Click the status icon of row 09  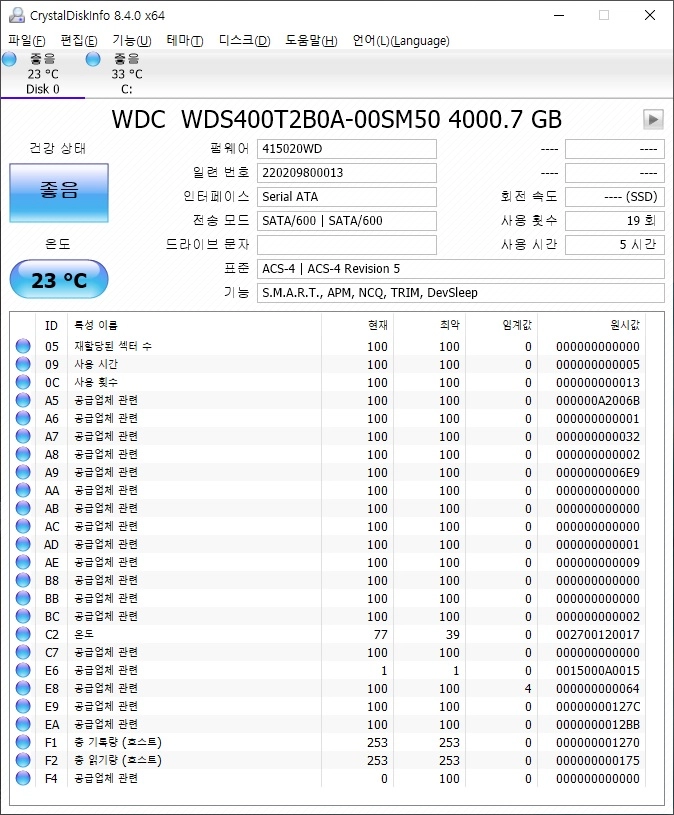tap(23, 364)
